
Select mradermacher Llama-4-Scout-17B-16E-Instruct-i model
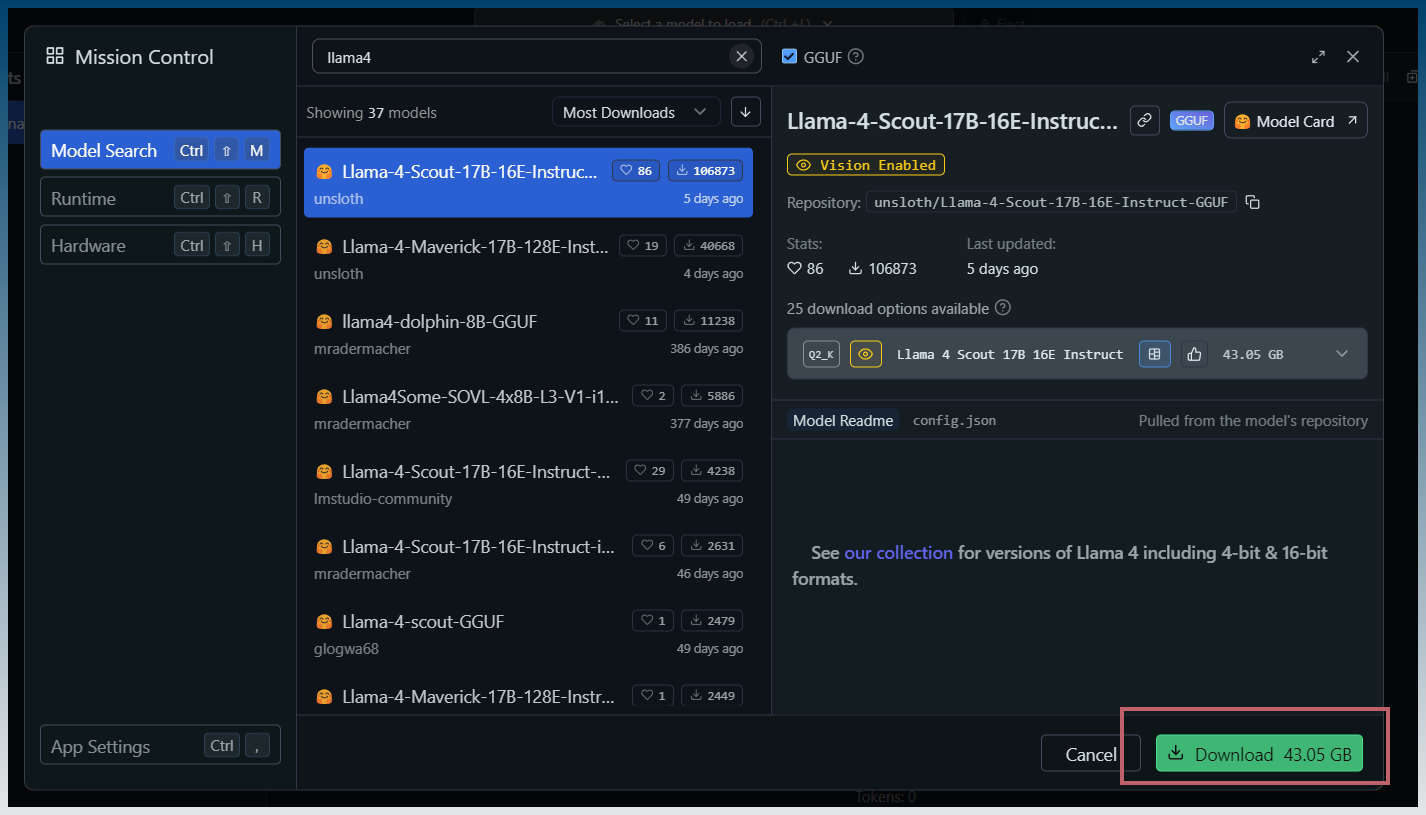click(x=528, y=558)
